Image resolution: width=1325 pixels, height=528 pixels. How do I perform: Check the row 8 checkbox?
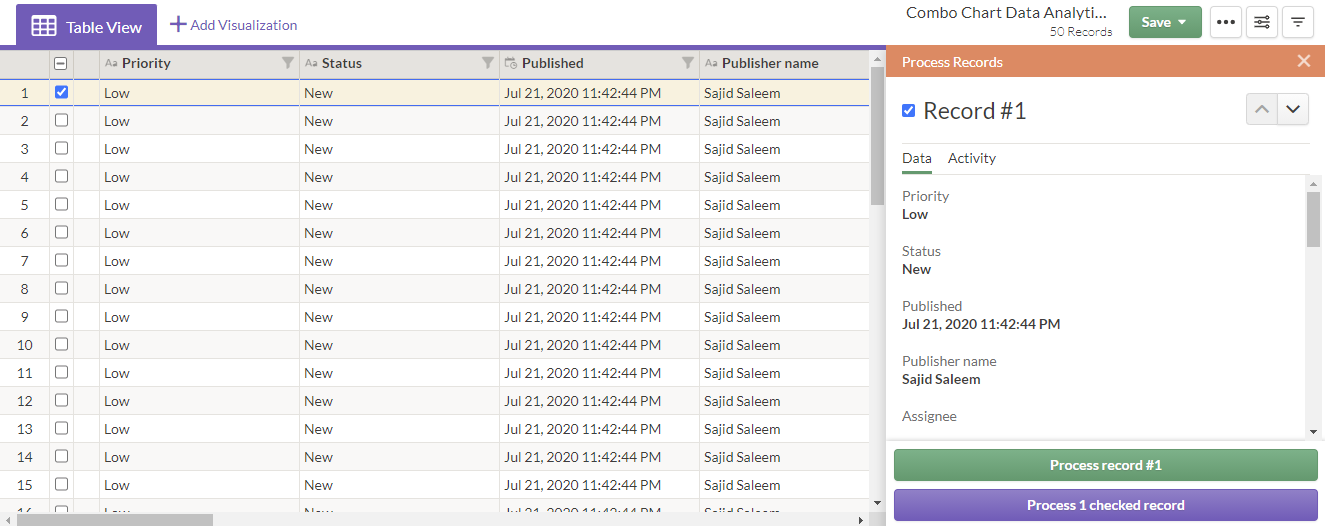pyautogui.click(x=61, y=288)
